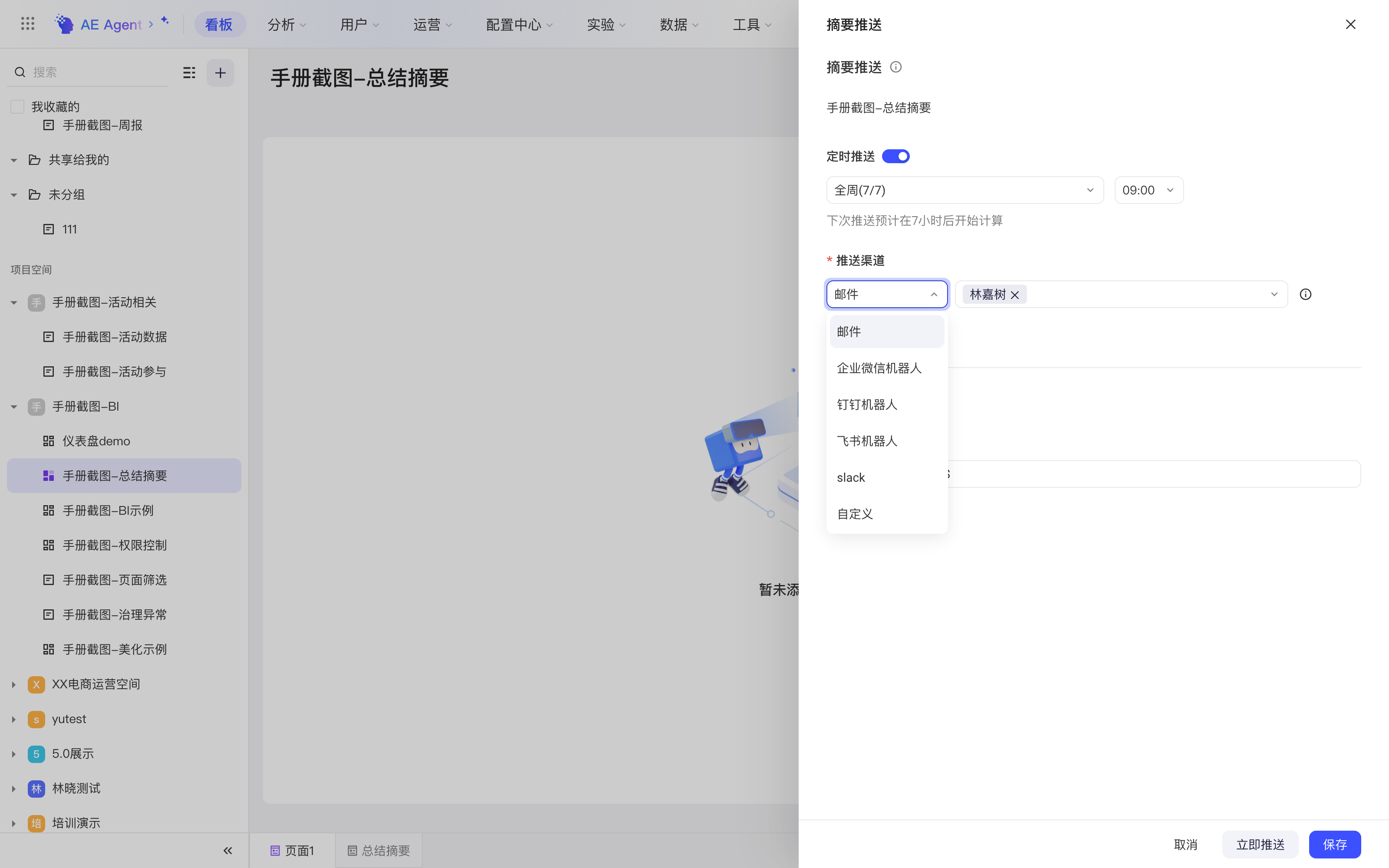
Task: Choose slack channel option
Action: pyautogui.click(x=887, y=478)
